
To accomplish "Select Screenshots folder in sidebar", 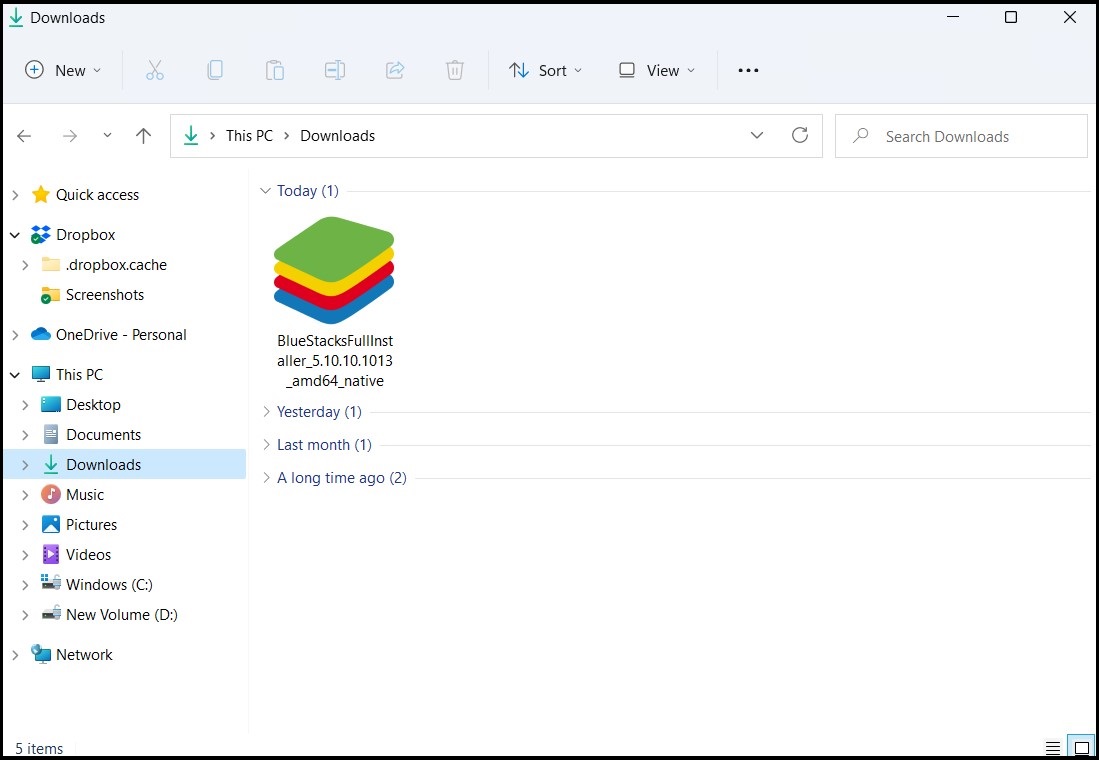I will (x=104, y=294).
